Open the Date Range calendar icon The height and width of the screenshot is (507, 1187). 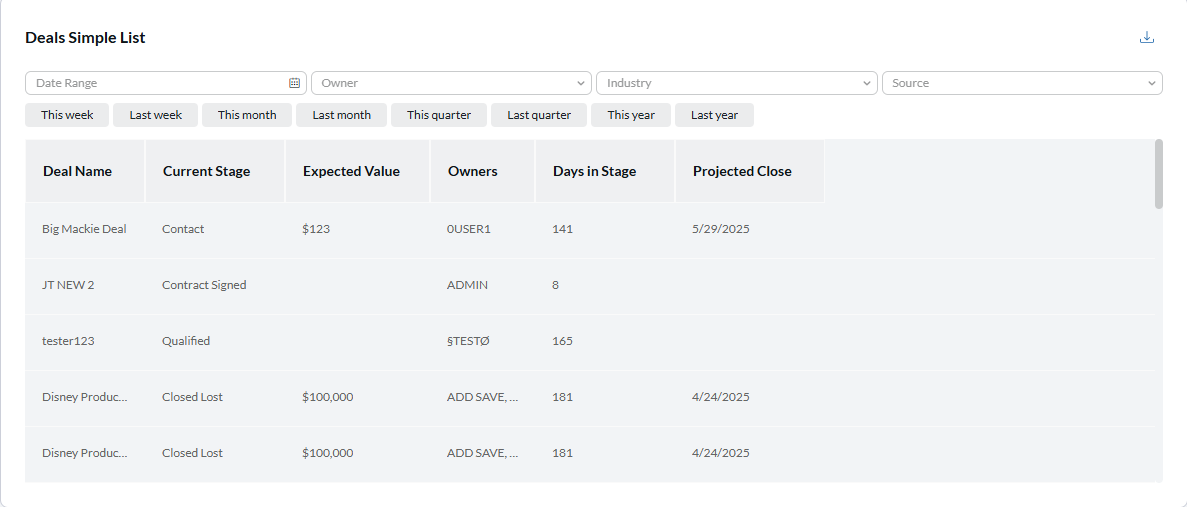294,83
